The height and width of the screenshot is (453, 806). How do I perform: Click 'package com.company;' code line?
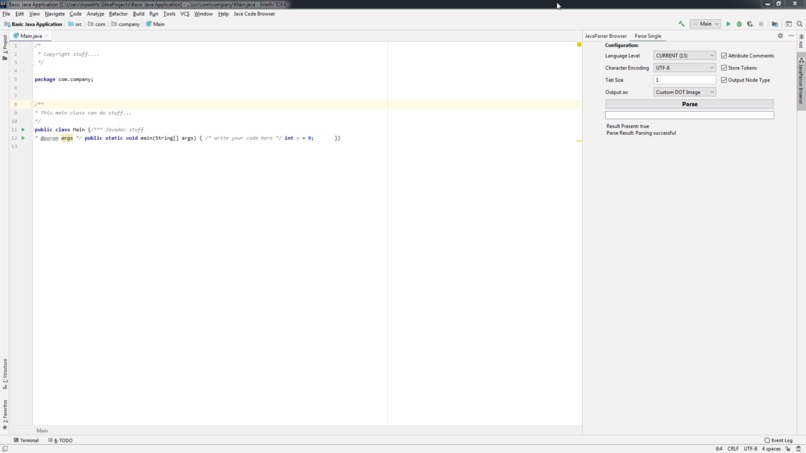click(x=64, y=79)
